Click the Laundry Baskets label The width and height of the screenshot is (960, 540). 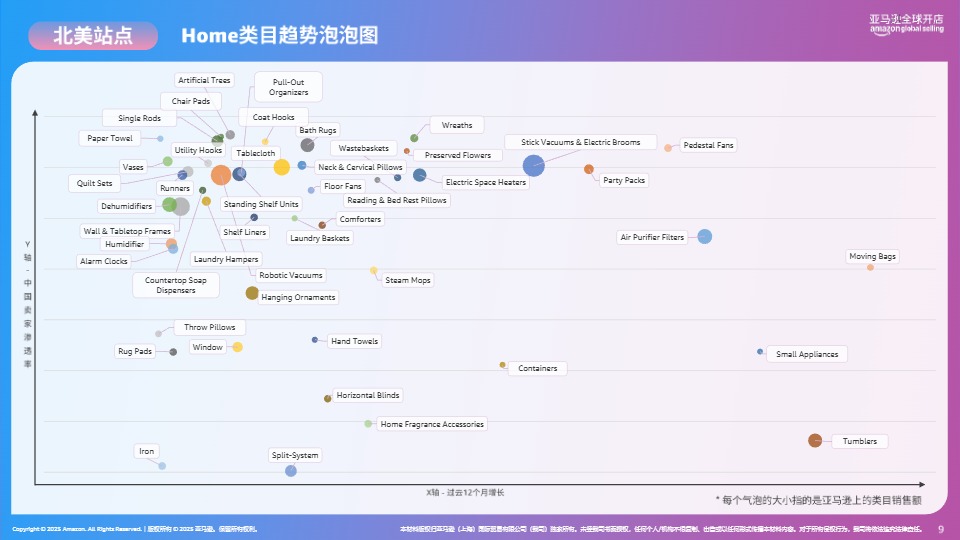click(x=320, y=238)
